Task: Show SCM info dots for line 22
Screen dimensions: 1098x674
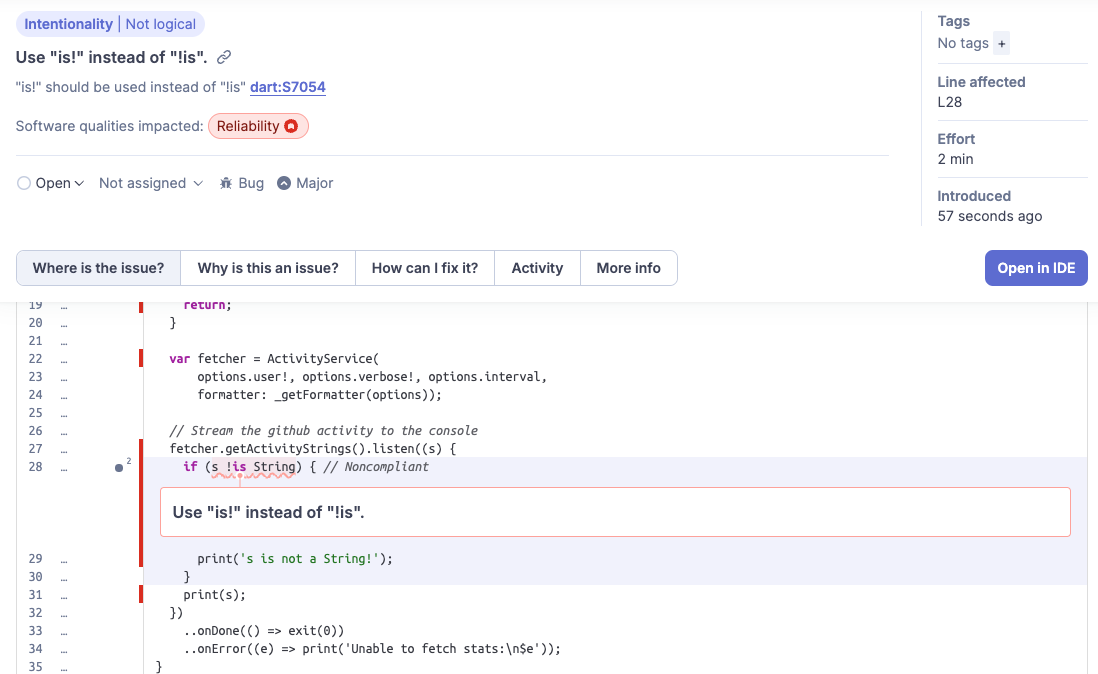Action: pos(64,359)
